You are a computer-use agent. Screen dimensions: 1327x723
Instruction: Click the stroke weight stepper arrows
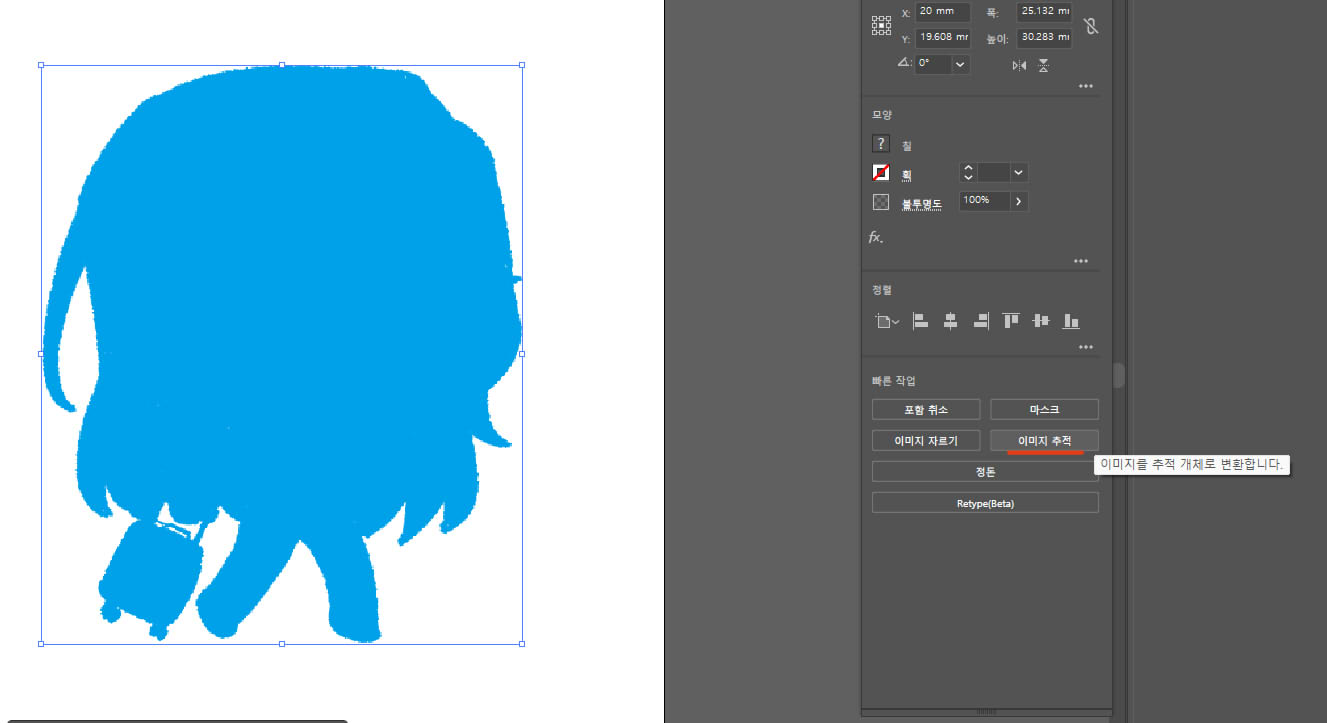(968, 172)
